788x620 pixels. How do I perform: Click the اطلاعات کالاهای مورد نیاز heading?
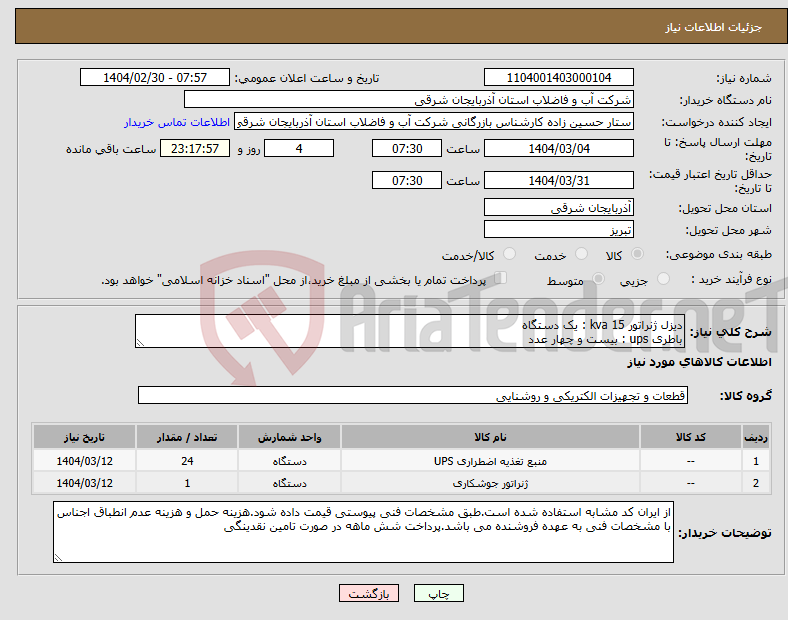coord(699,362)
